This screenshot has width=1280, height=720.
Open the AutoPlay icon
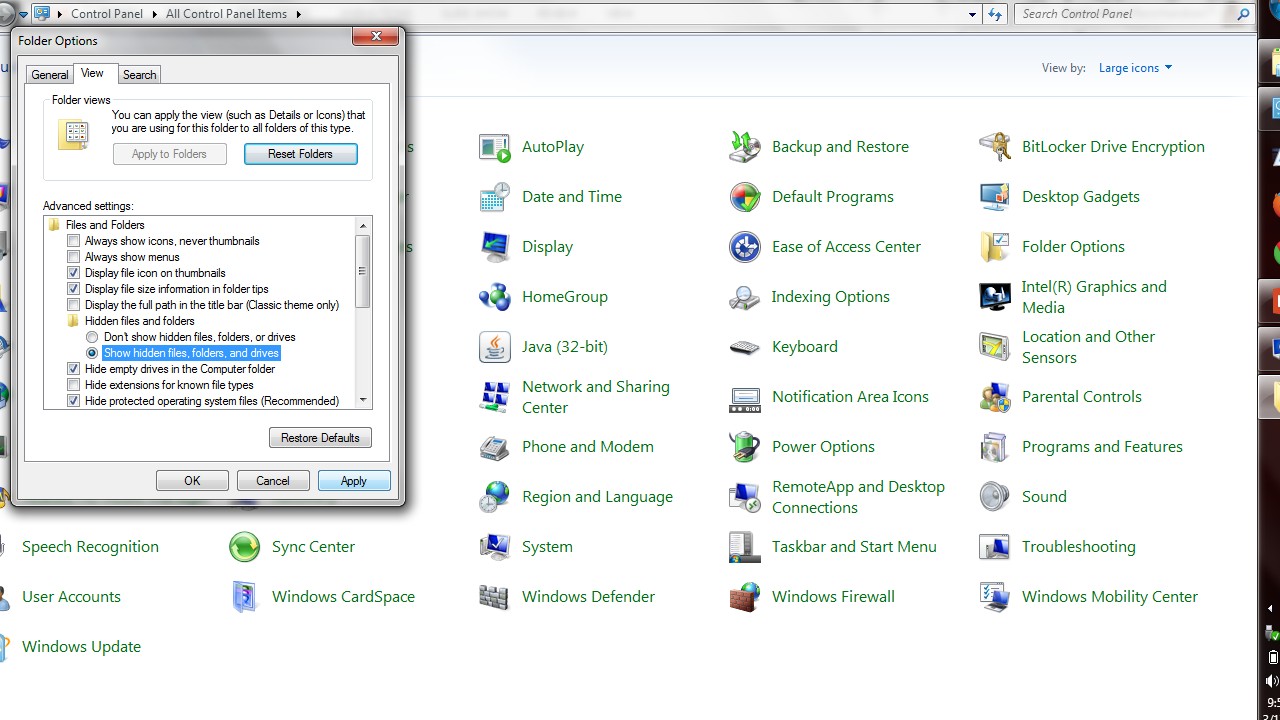[x=495, y=147]
